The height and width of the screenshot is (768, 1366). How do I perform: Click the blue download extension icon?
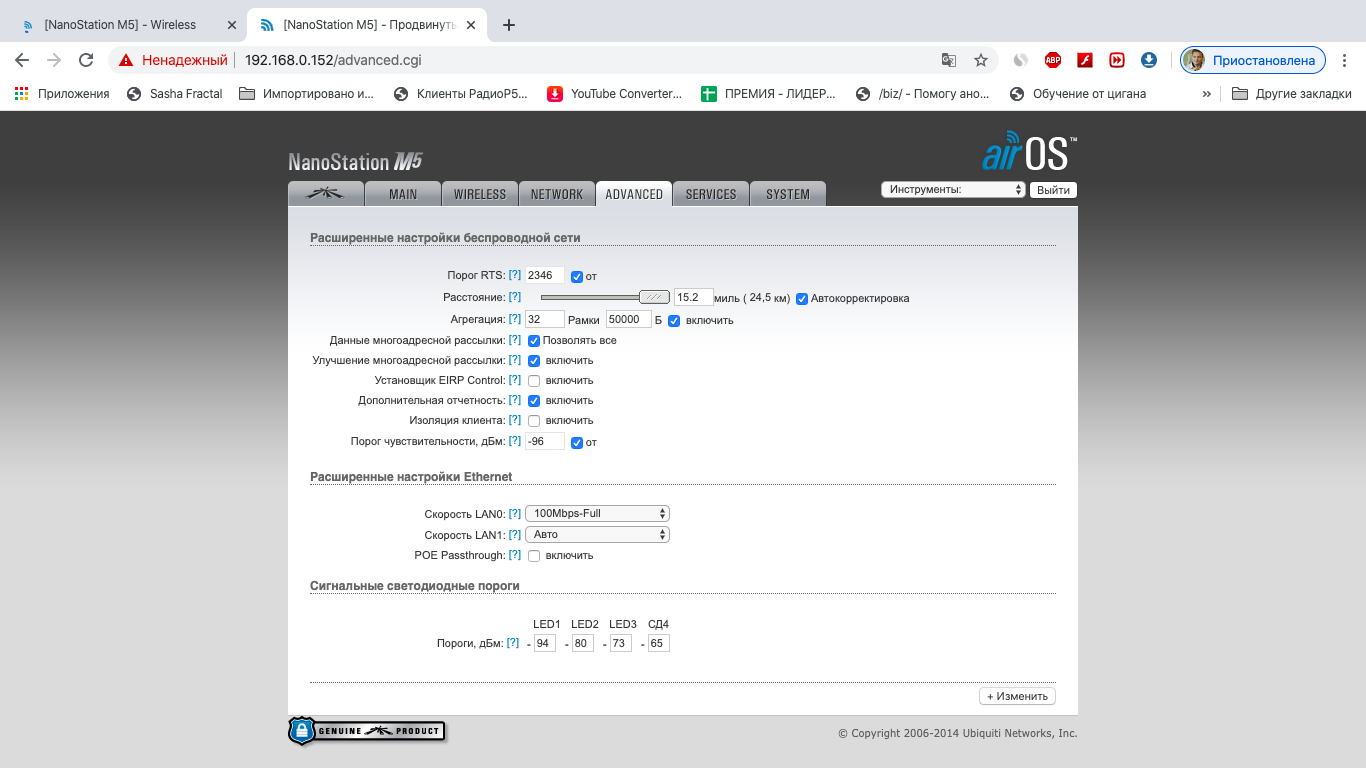[1149, 60]
